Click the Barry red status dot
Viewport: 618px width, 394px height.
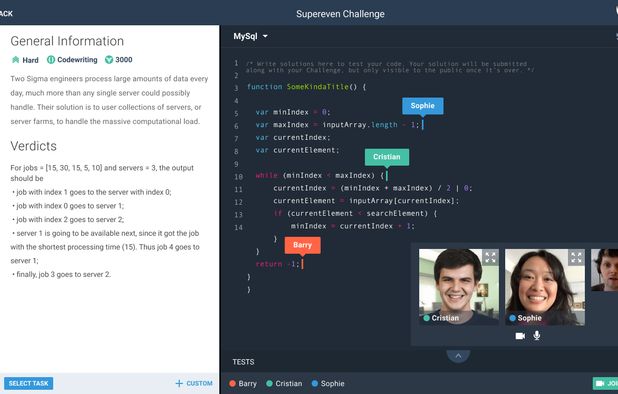(232, 383)
